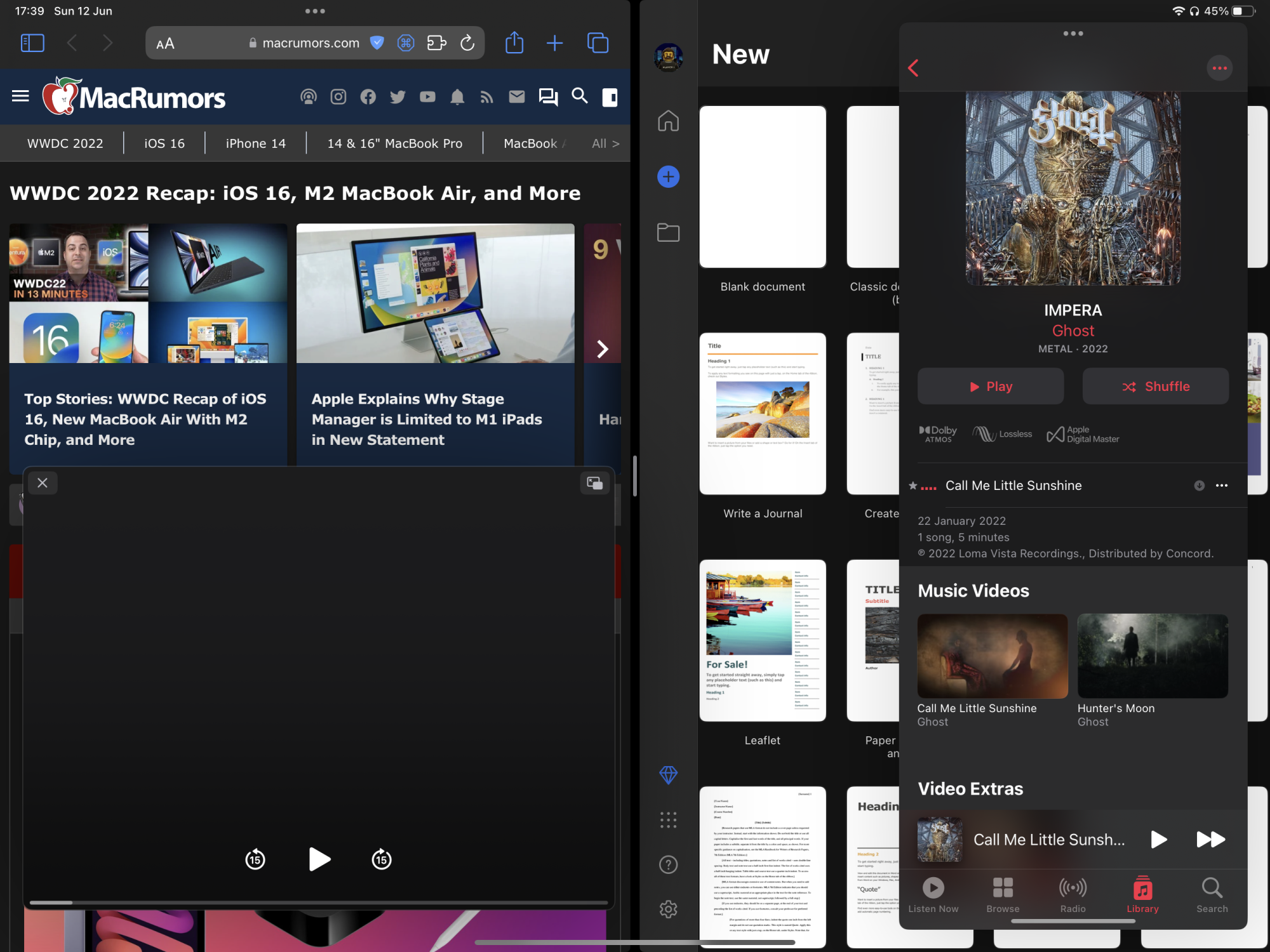Toggle MacRumors dark mode switch icon

click(610, 96)
